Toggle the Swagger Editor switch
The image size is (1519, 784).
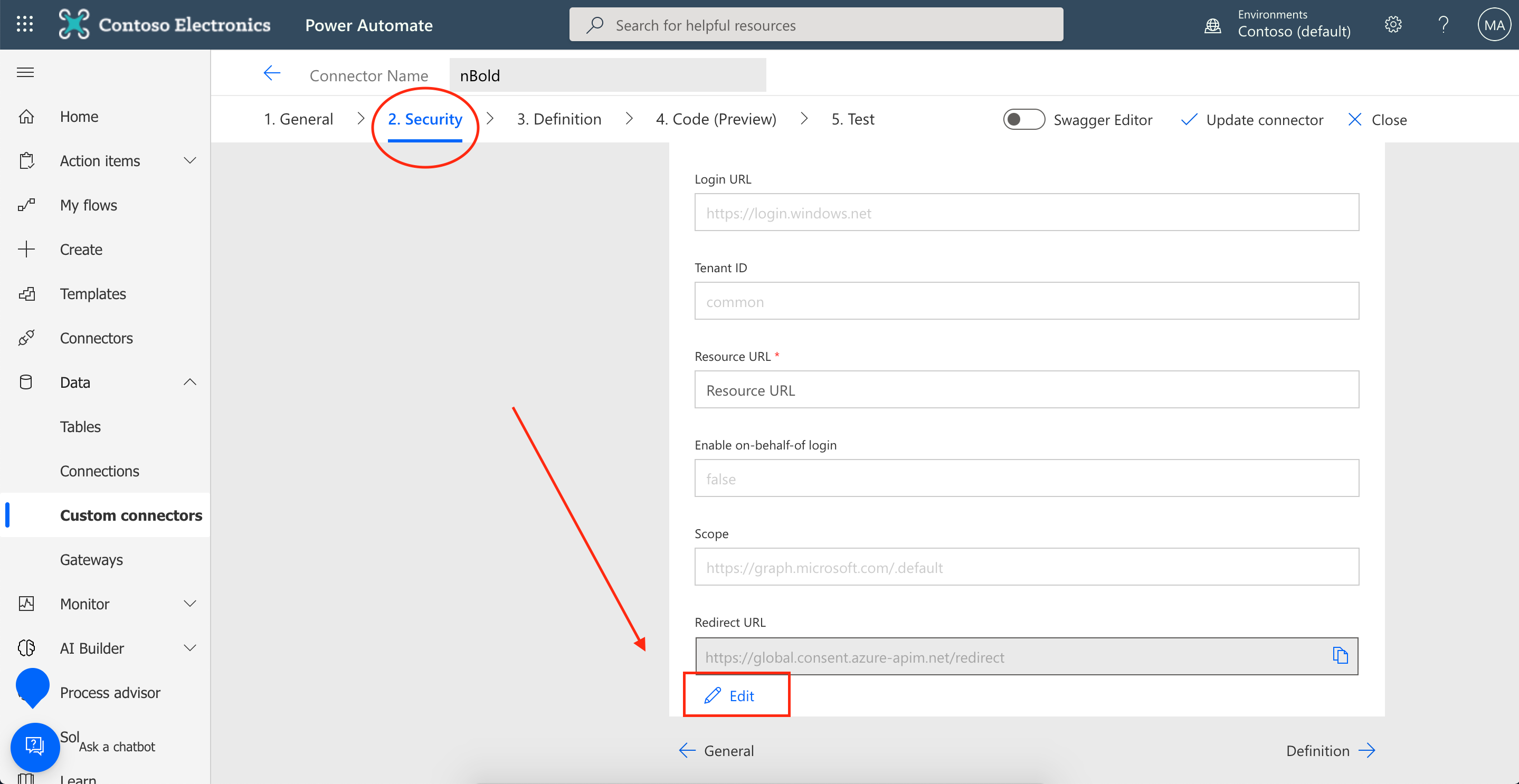[1024, 120]
